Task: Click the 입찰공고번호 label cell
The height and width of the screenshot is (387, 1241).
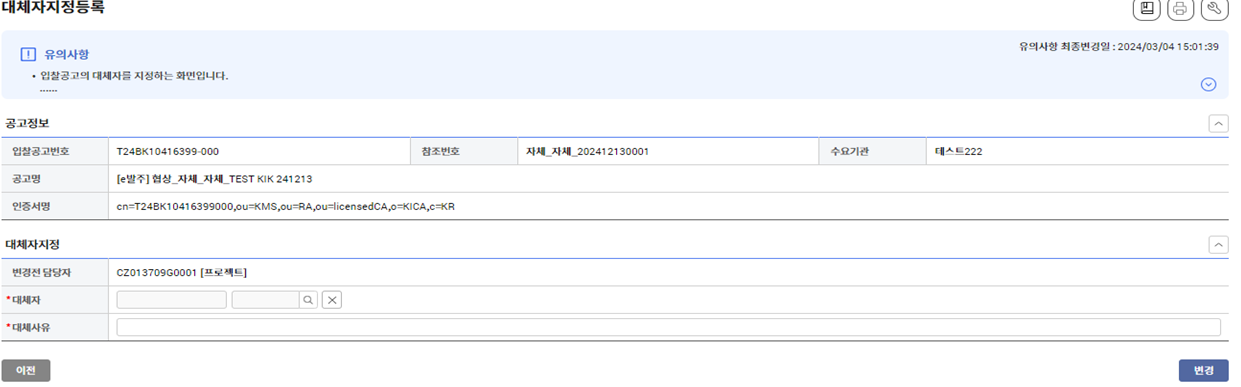Action: (55, 152)
